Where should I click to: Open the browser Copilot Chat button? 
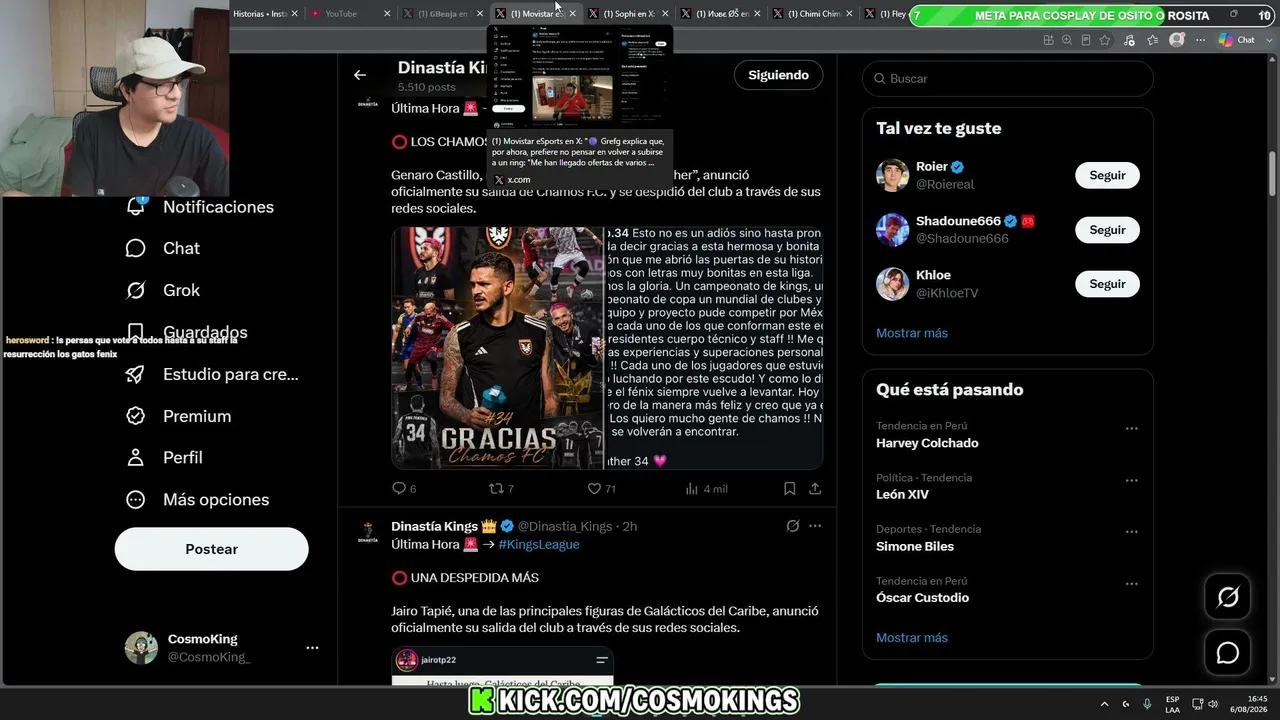point(1237,40)
